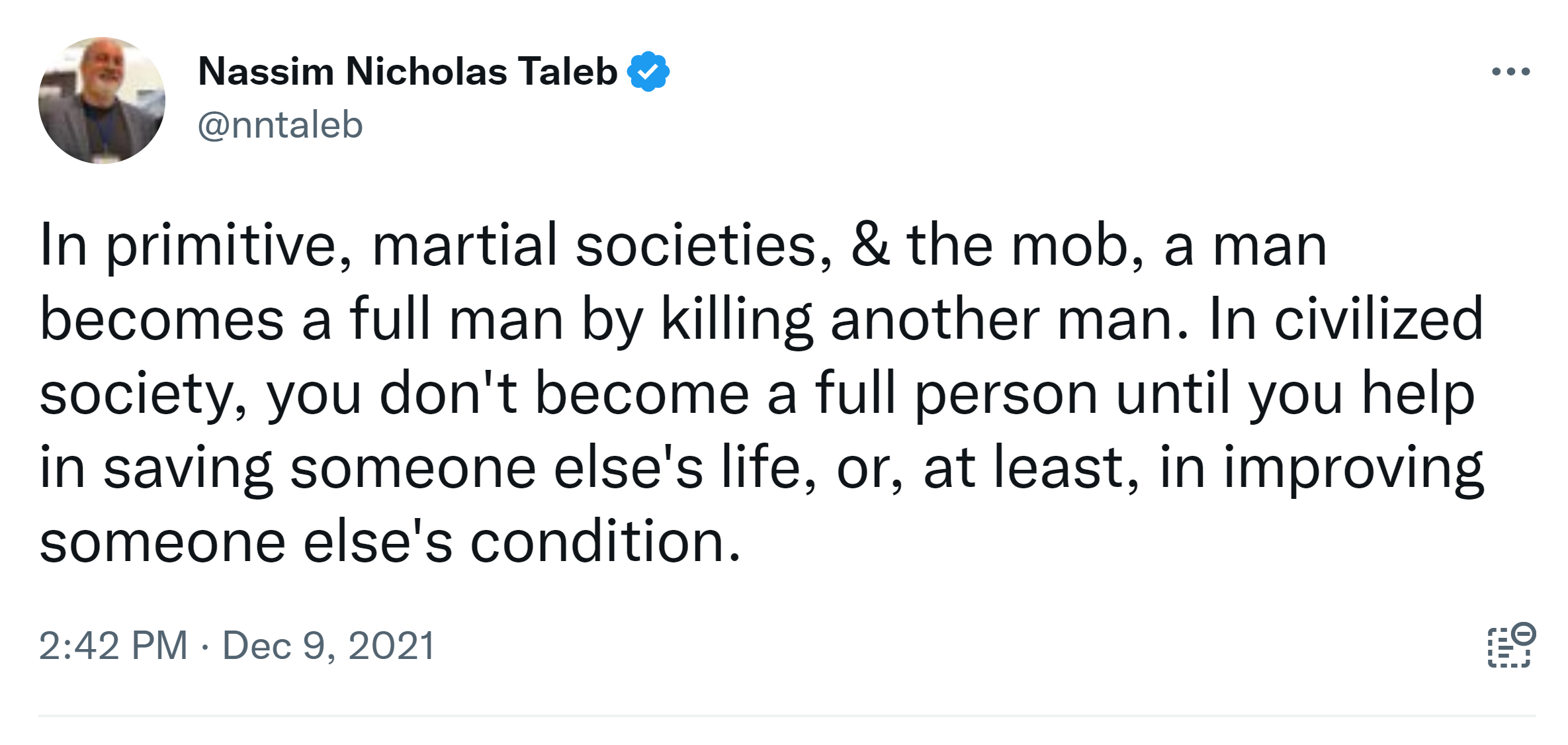Select the word "martial" in the tweet

(465, 245)
